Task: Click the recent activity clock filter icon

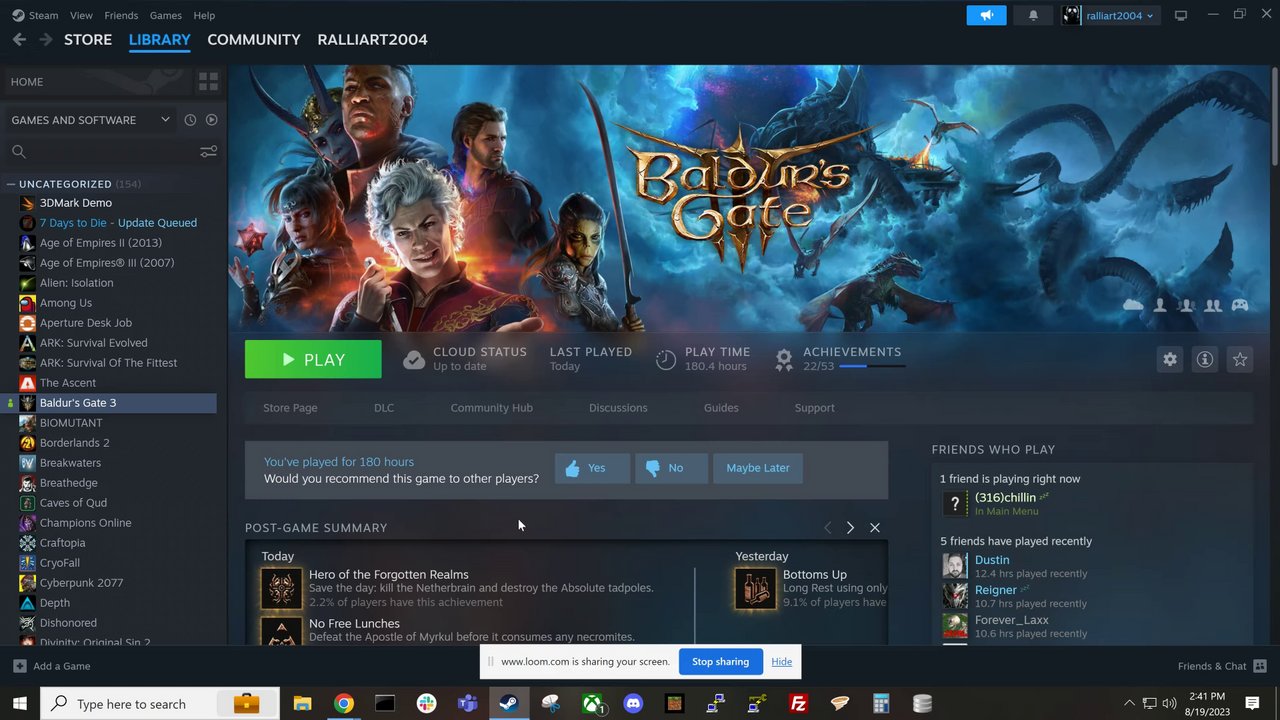Action: pos(190,120)
